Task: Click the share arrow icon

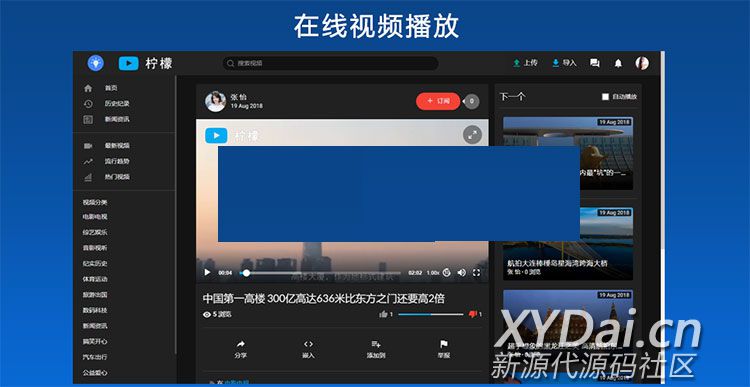Action: tap(241, 344)
